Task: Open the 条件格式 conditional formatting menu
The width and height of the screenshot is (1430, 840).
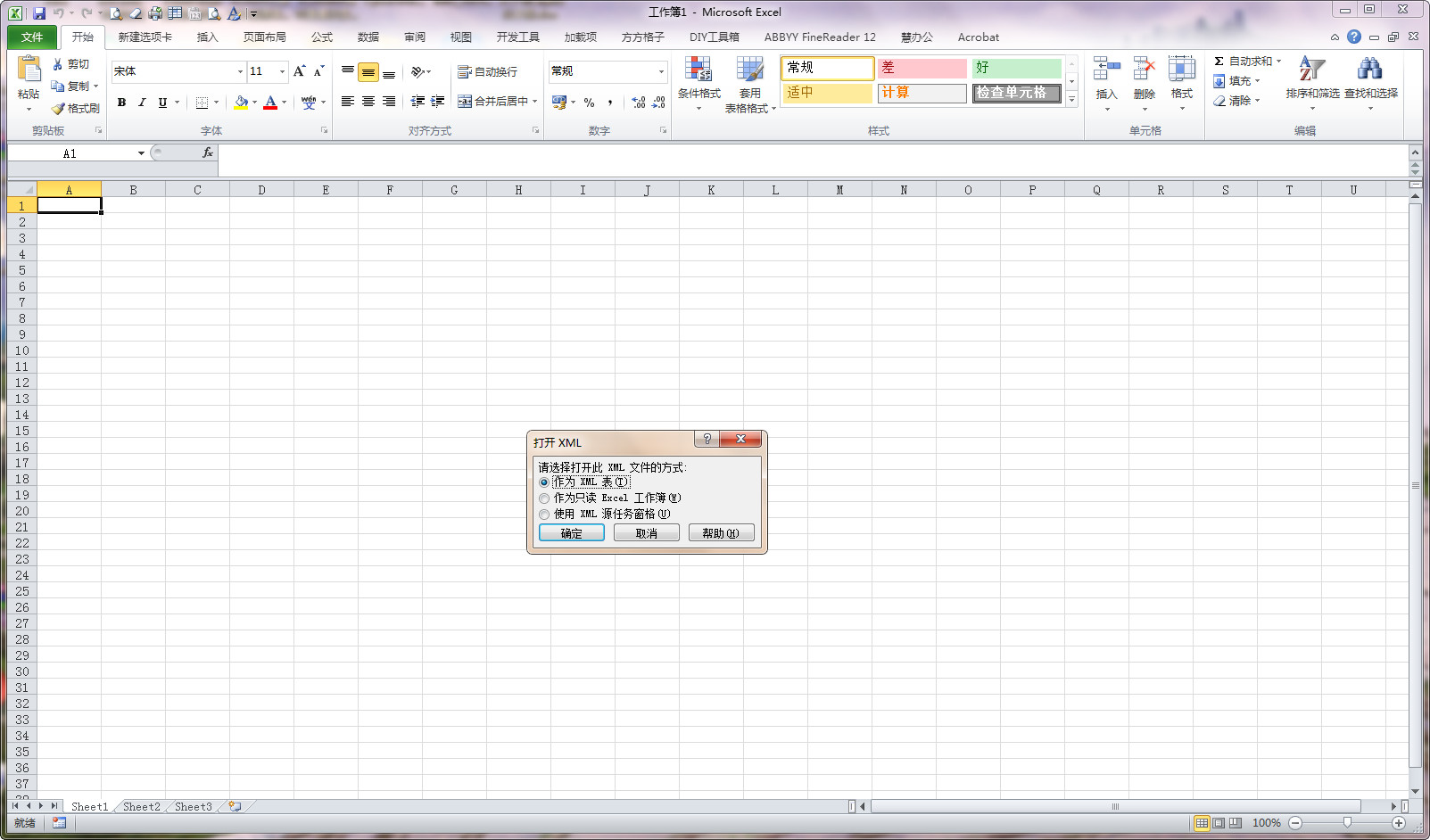Action: point(698,84)
